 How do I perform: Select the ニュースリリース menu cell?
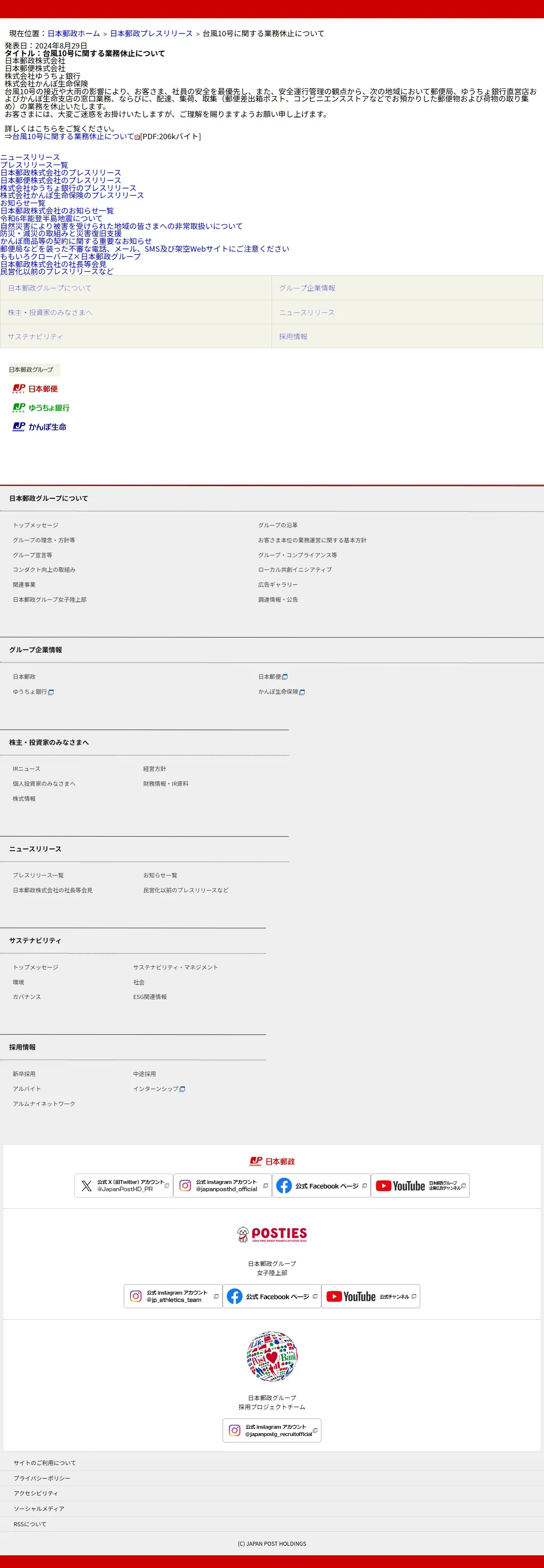tap(407, 312)
